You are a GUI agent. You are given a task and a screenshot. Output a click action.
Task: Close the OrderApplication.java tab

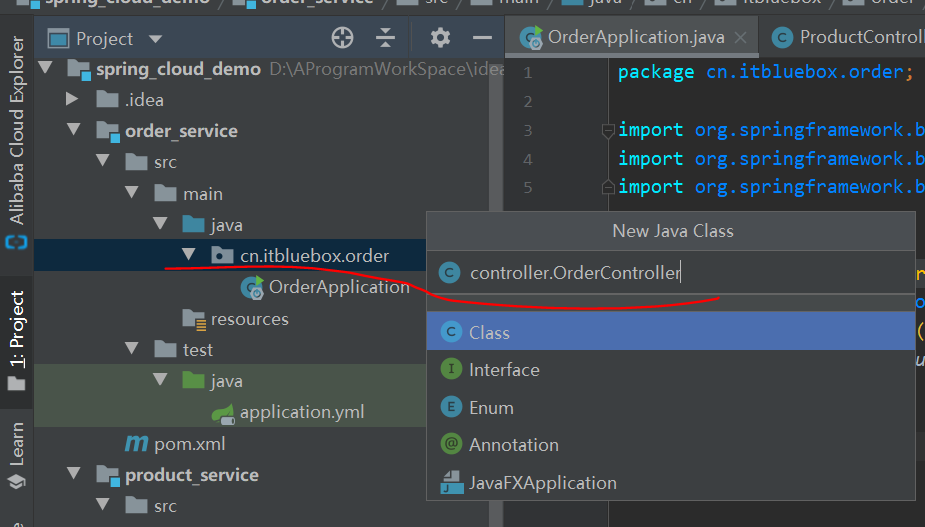(x=741, y=38)
